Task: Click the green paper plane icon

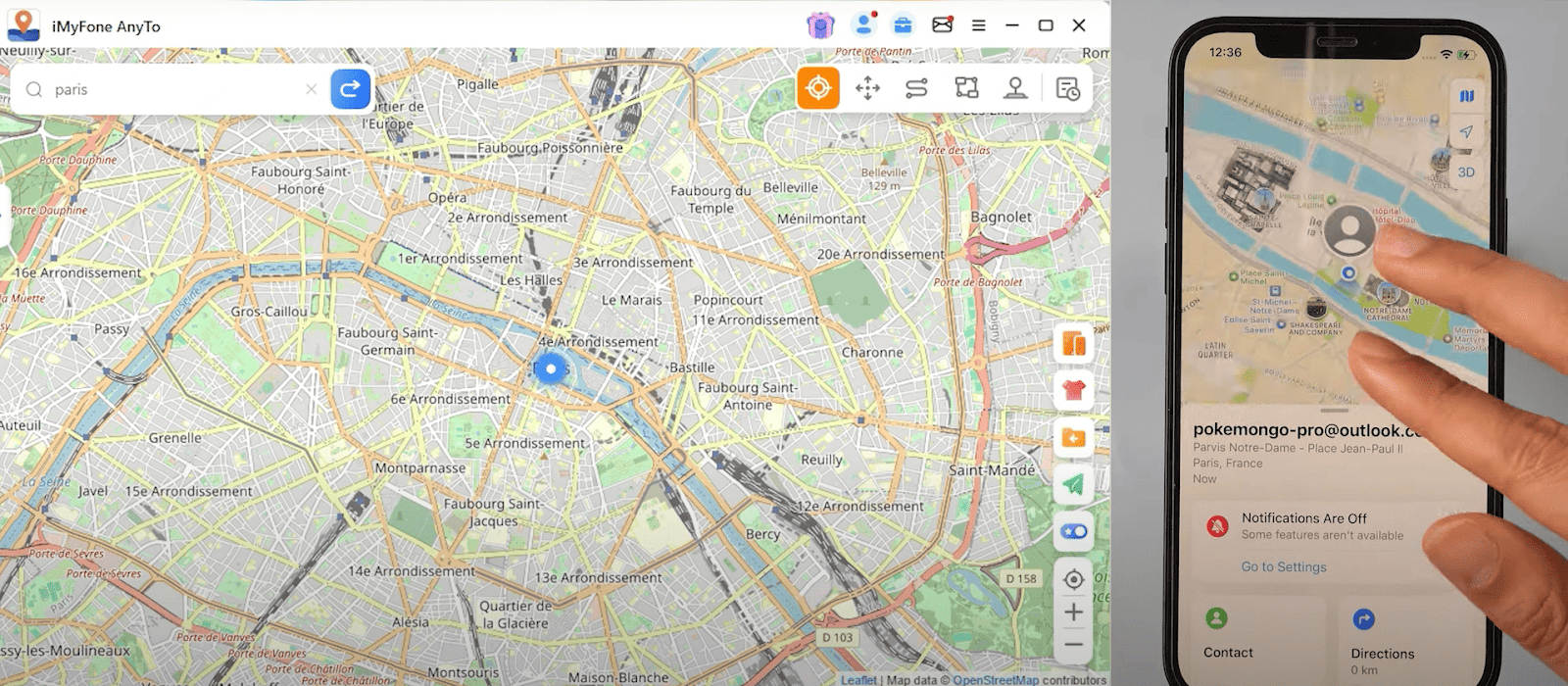Action: (1074, 484)
